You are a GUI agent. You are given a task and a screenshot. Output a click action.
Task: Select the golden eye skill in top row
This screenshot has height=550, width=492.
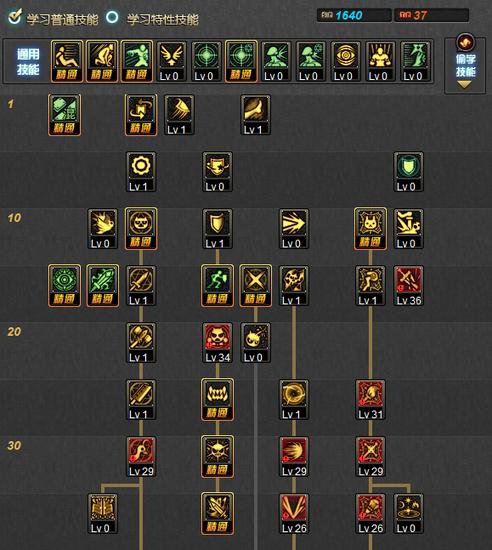pyautogui.click(x=345, y=61)
